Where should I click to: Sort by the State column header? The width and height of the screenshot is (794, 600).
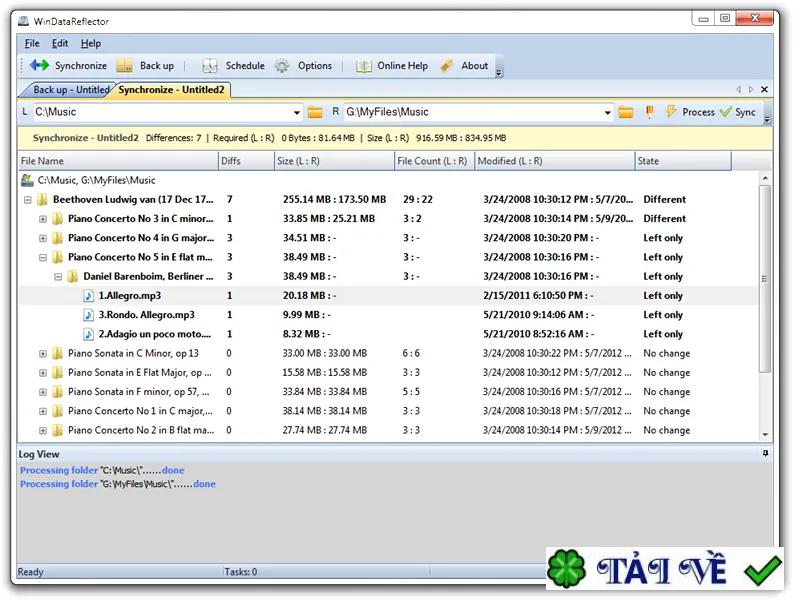(x=683, y=161)
